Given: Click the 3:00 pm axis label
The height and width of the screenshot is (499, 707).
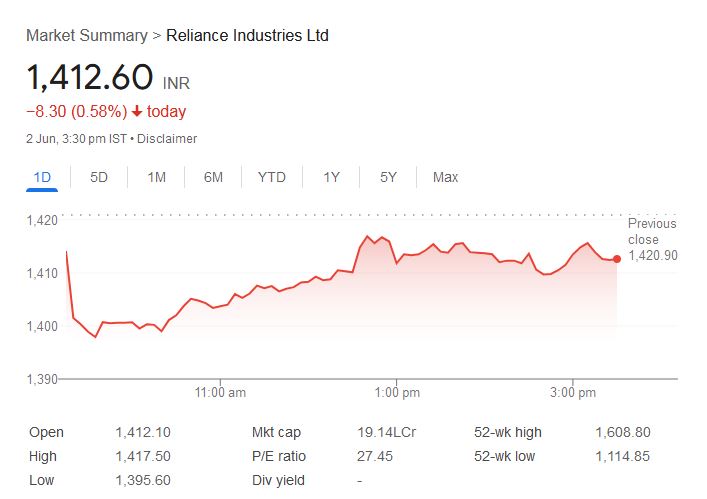Looking at the screenshot, I should coord(573,393).
